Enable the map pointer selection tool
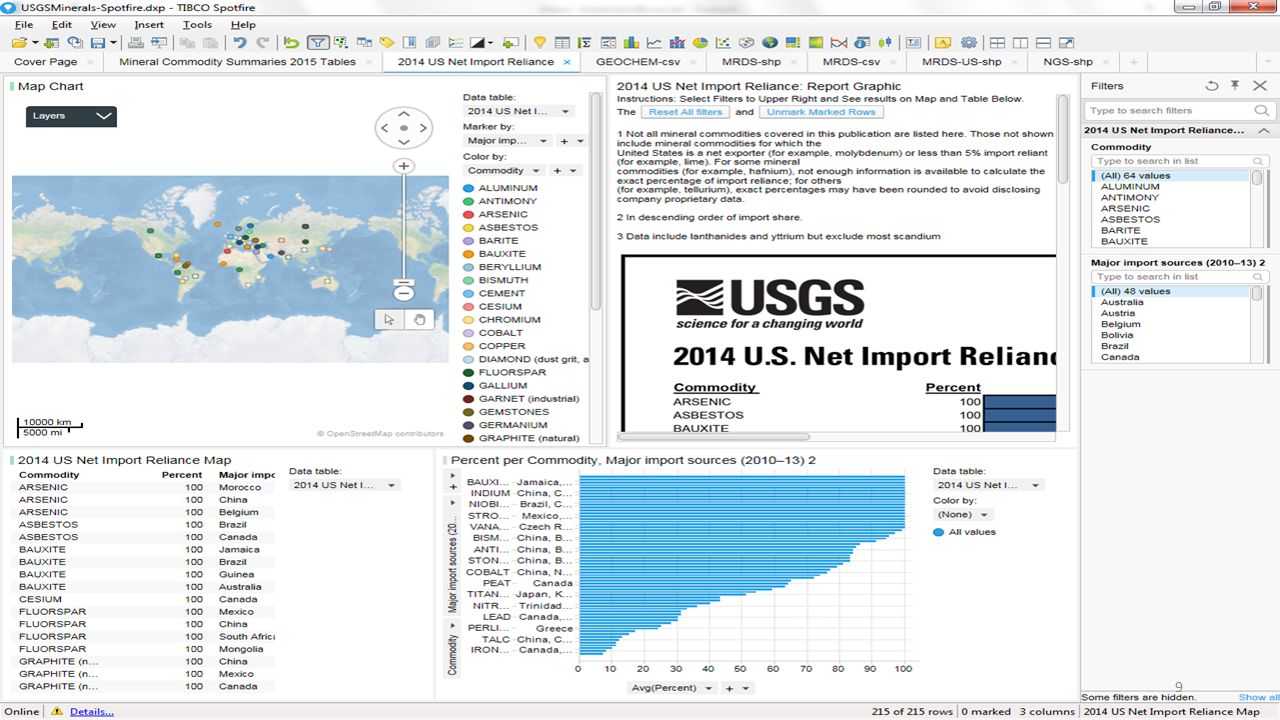Screen dimensions: 1280x720 pos(389,319)
